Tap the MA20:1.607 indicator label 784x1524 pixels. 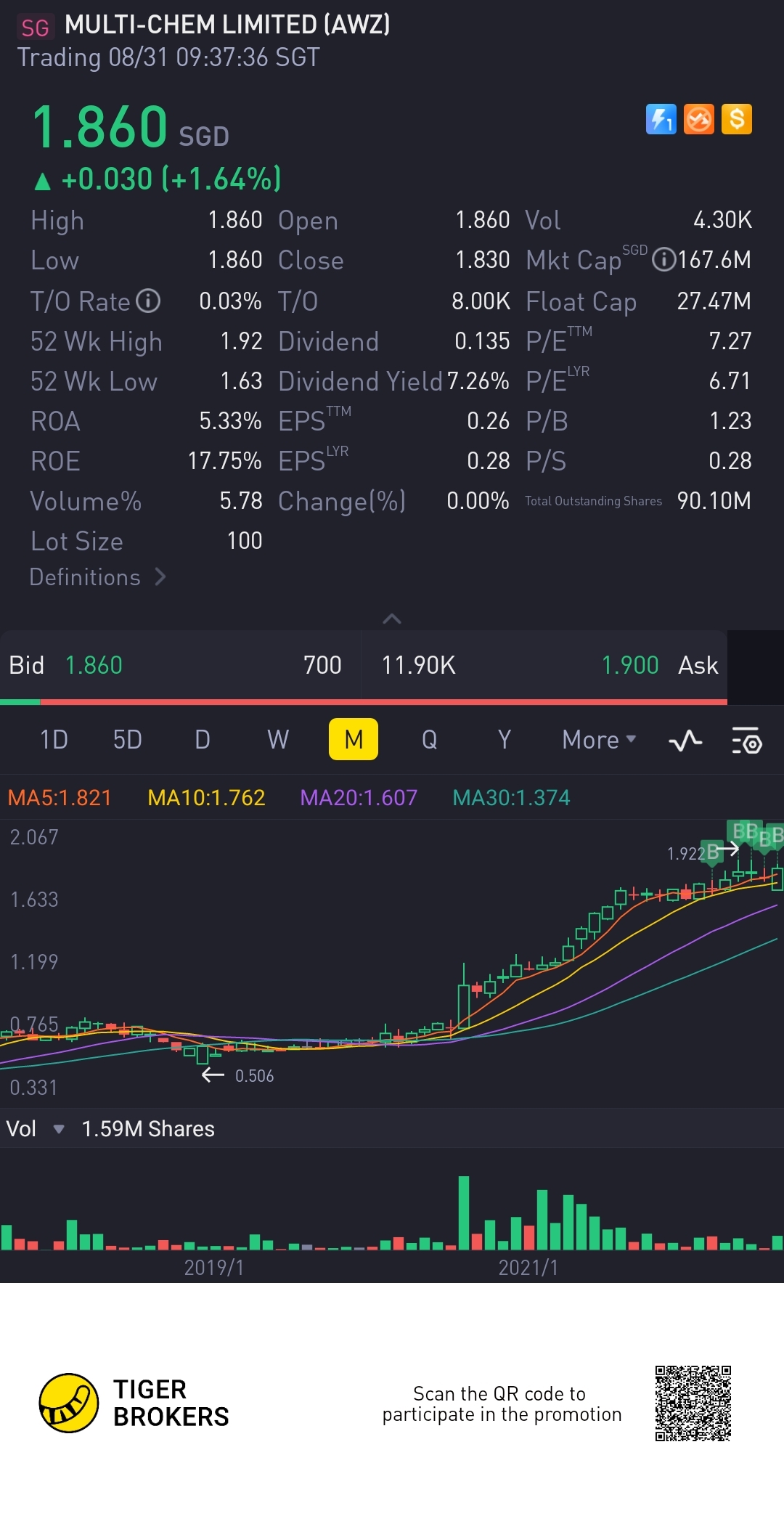pos(359,798)
